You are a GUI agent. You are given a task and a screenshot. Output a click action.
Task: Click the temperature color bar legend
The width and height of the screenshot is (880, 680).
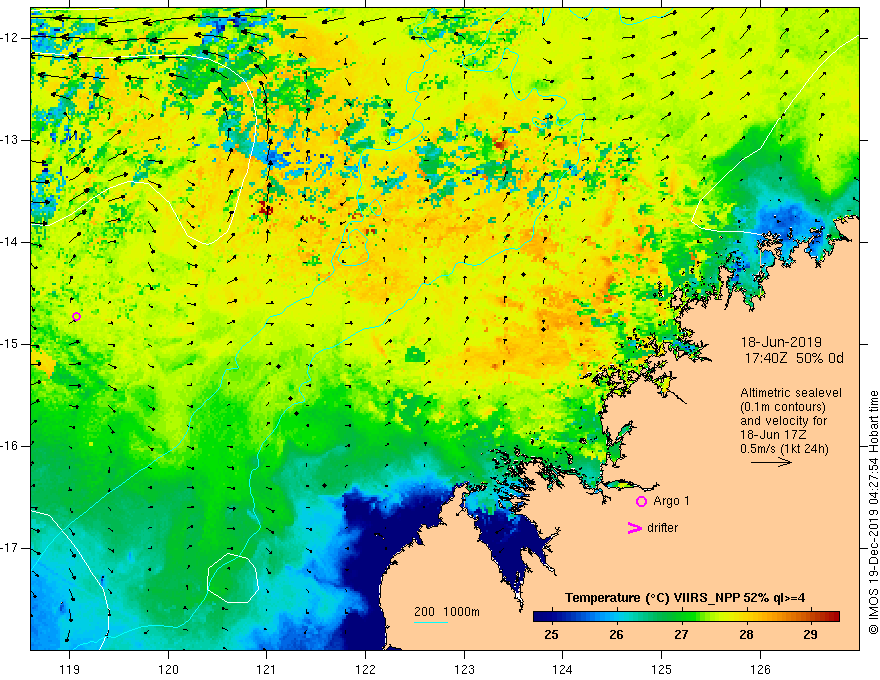[x=686, y=617]
